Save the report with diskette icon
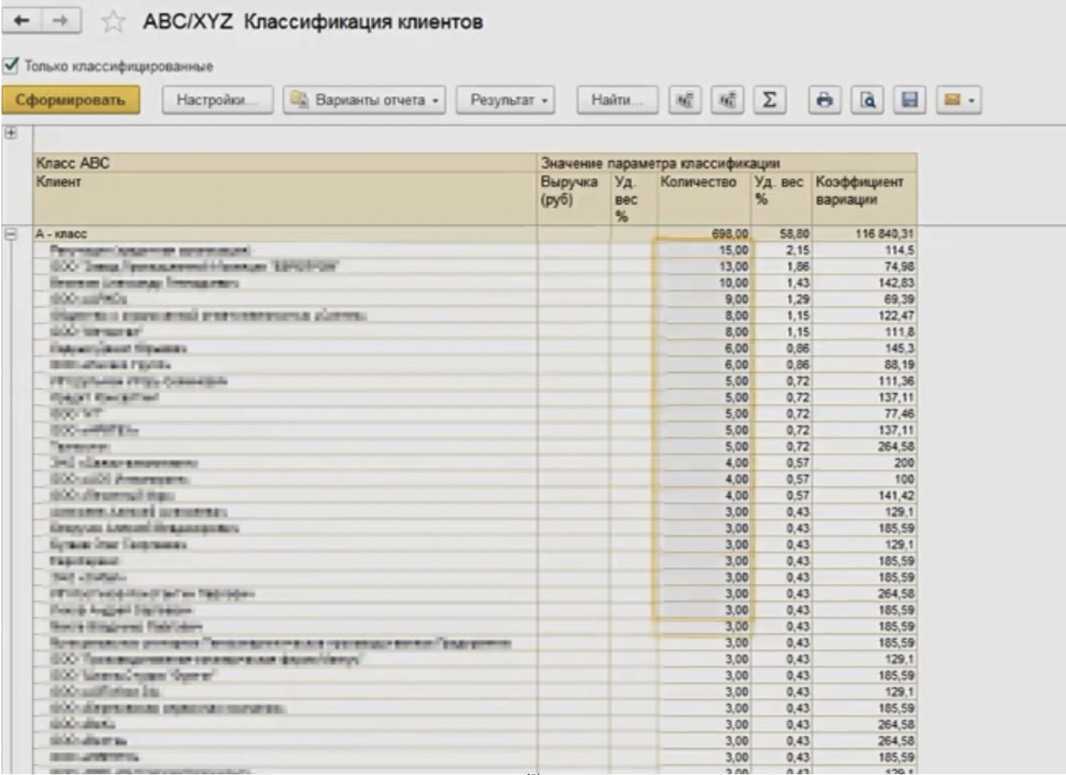 [909, 100]
